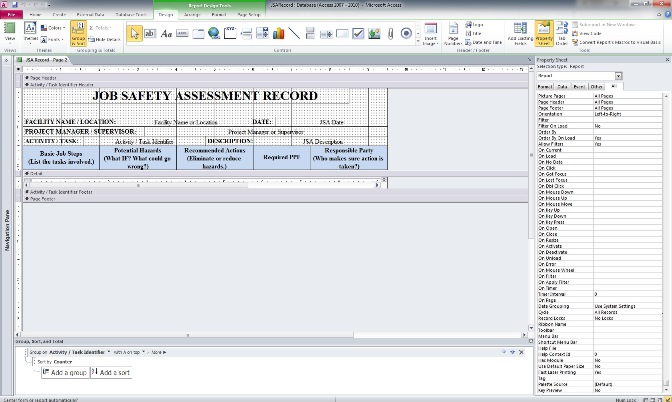Choose the Chart control
Screen dimensions: 672x402
279,33
